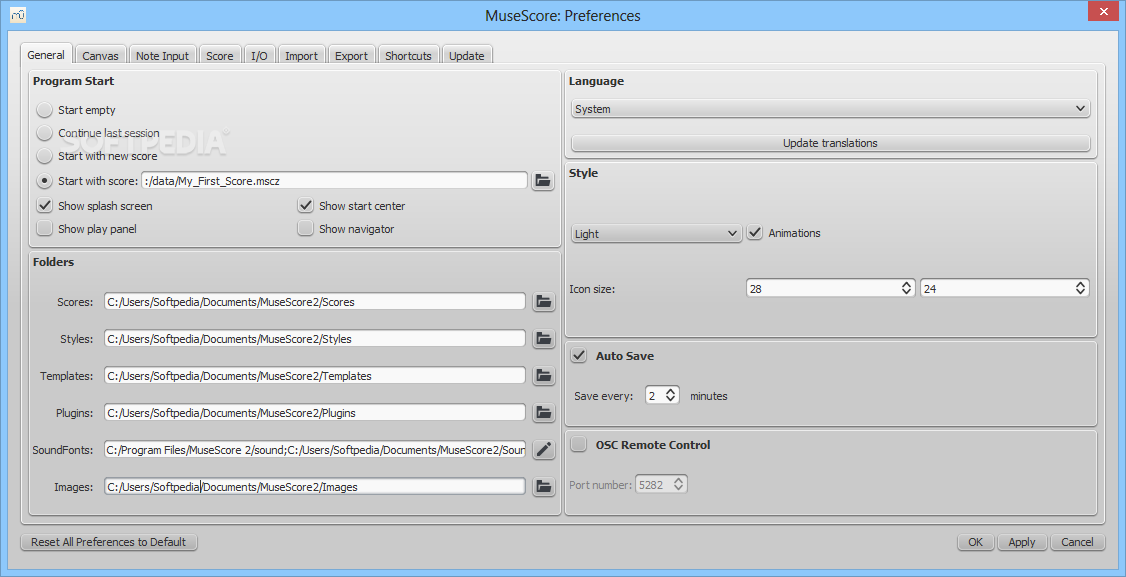This screenshot has height=577, width=1126.
Task: Uncheck Show splash screen
Action: coord(45,206)
